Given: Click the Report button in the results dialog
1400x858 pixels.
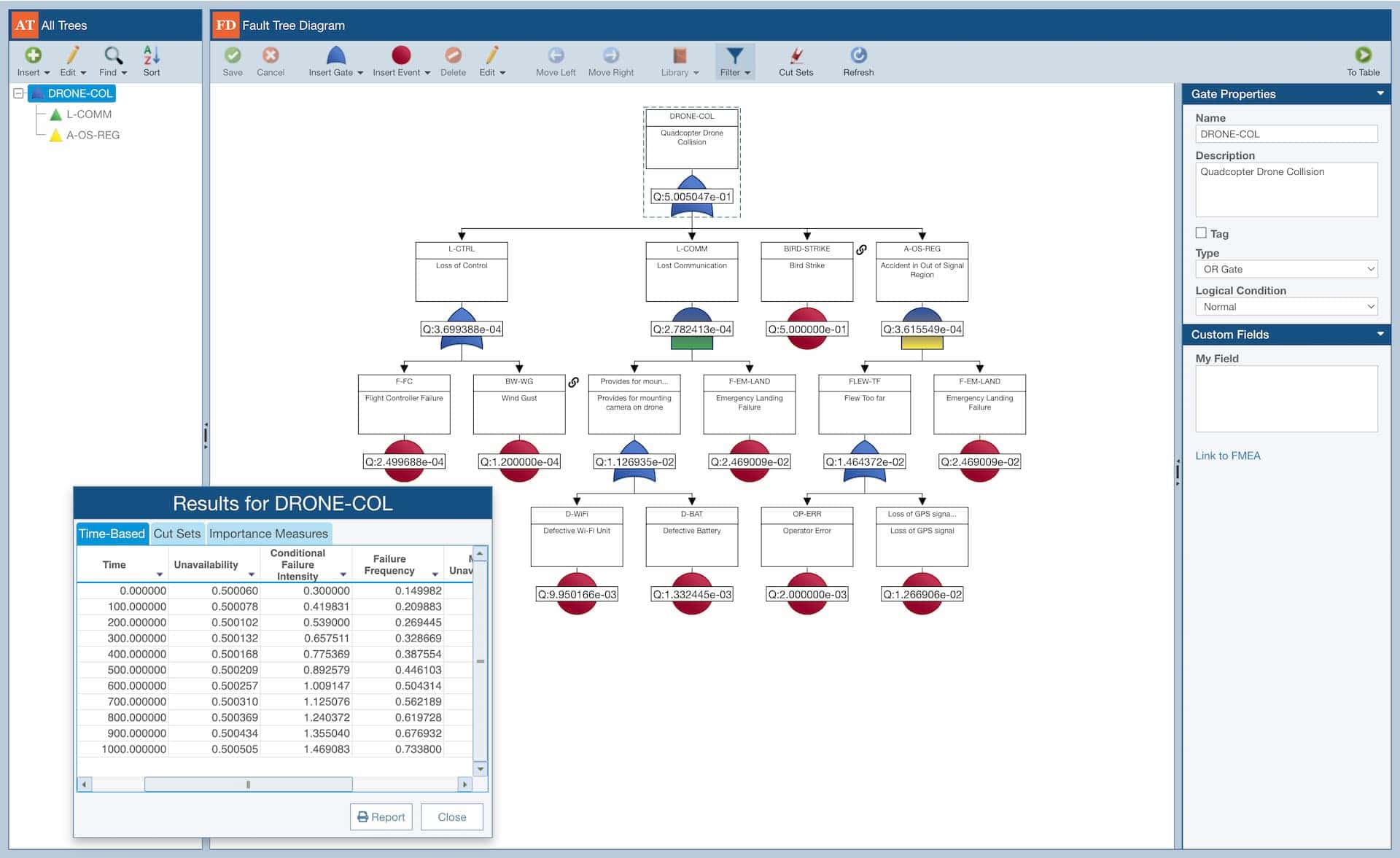Looking at the screenshot, I should pos(381,816).
